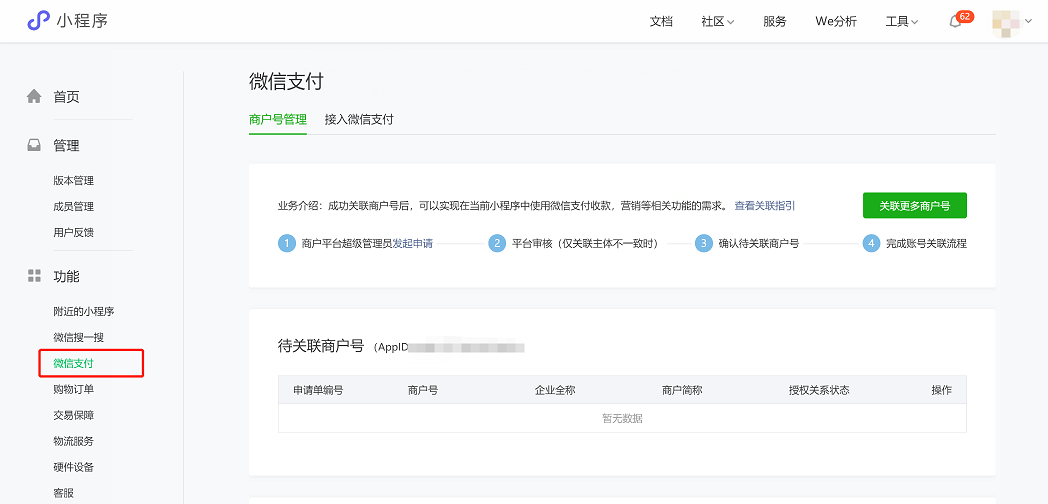
Task: Click 关联更多商户号 green button
Action: pos(914,206)
